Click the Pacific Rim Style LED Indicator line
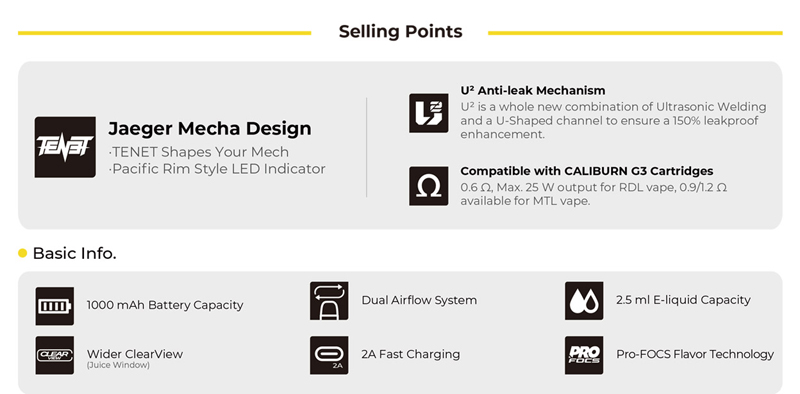 [217, 169]
